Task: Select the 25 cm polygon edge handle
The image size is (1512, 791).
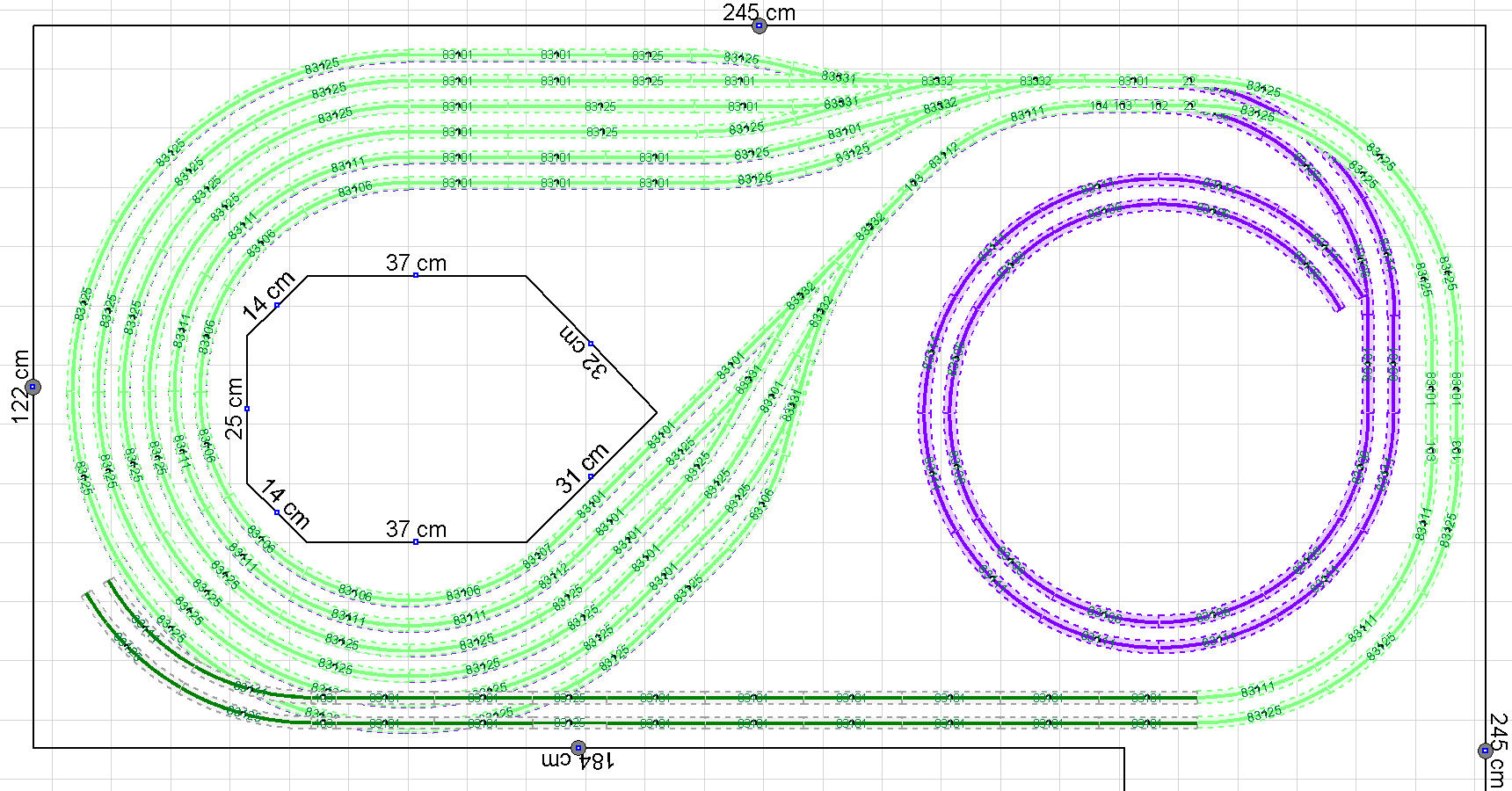Action: pos(247,409)
